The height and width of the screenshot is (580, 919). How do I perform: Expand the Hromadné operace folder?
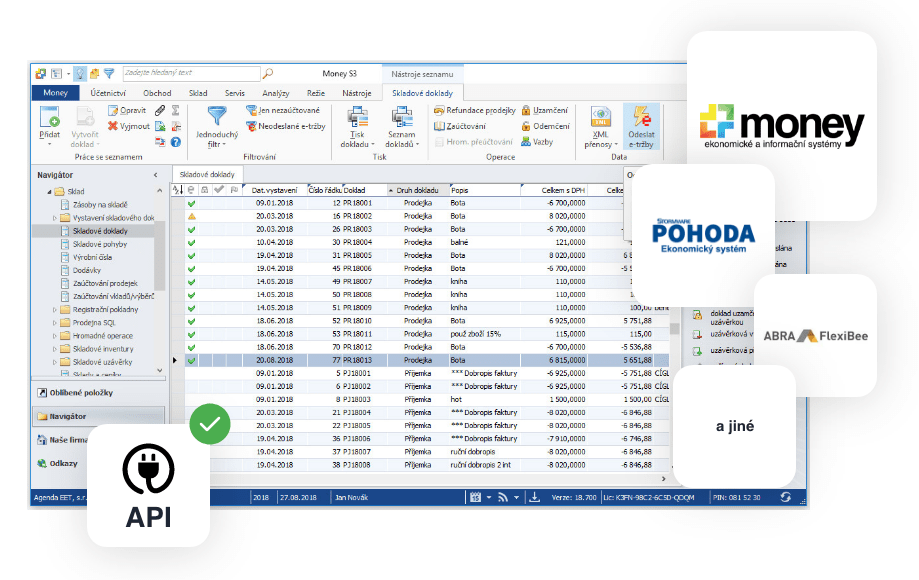(x=55, y=336)
